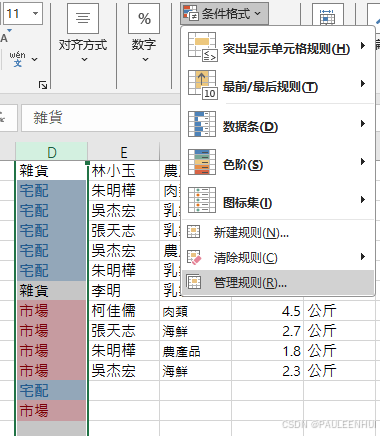Click the clear rules eraser icon

194,257
